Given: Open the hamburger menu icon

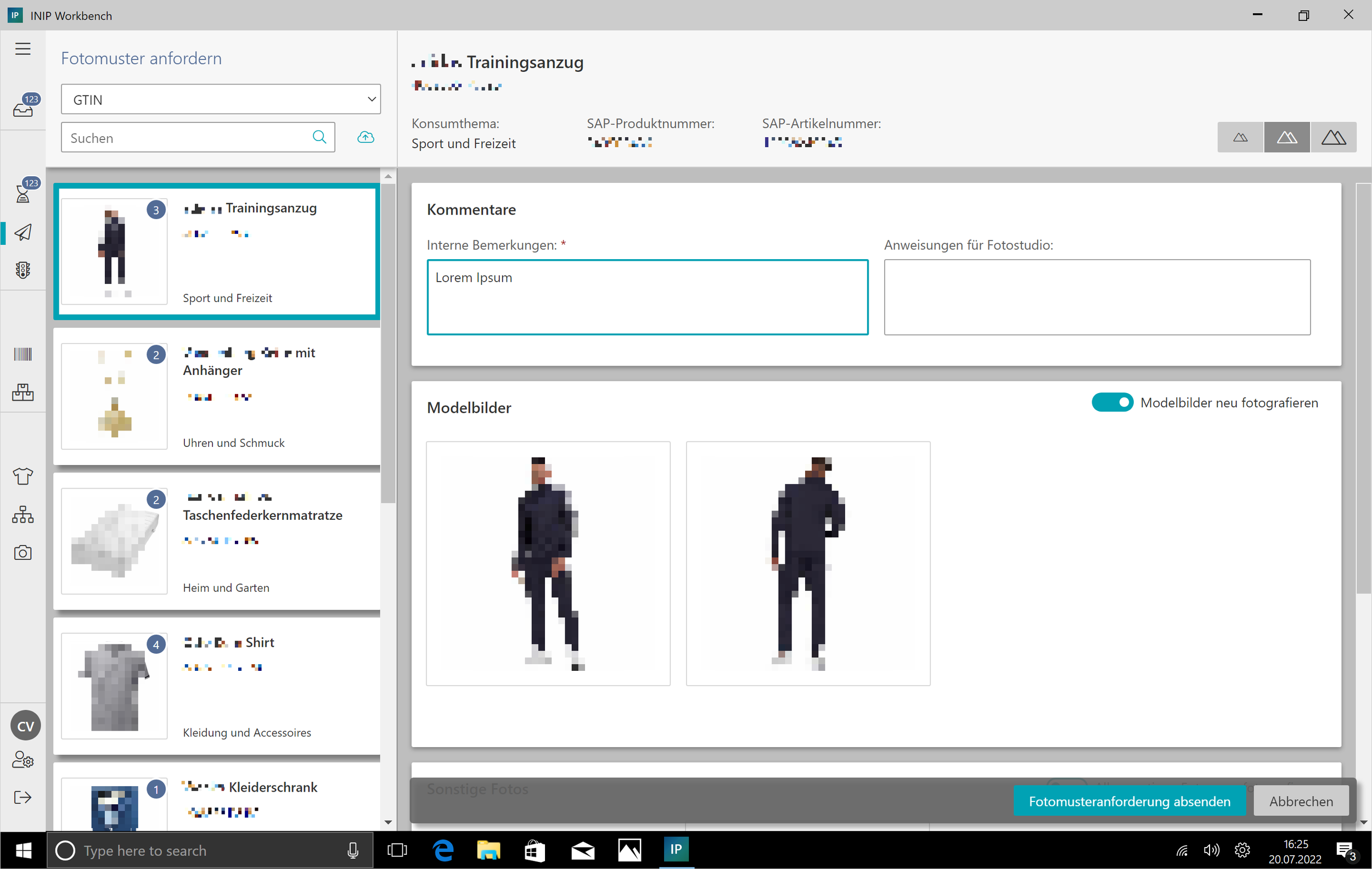Looking at the screenshot, I should [x=23, y=49].
